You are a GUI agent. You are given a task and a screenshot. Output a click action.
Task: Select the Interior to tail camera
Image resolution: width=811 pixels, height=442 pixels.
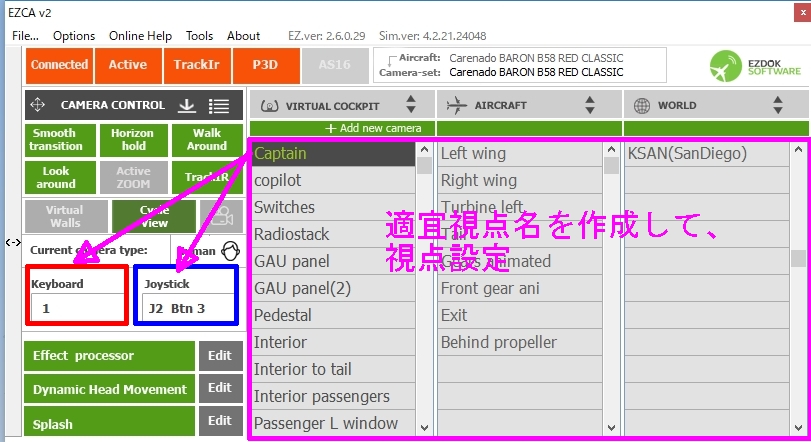(x=334, y=369)
